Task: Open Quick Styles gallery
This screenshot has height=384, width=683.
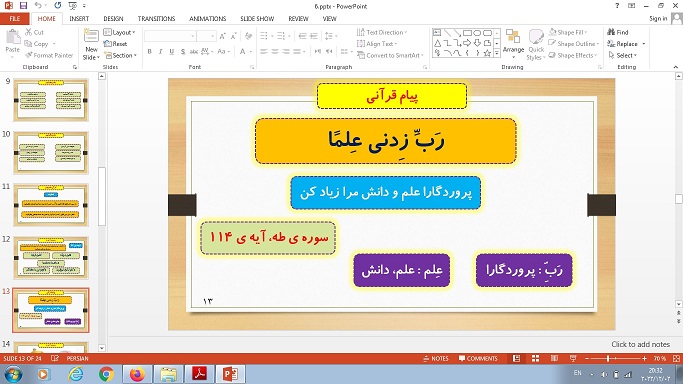Action: click(x=536, y=45)
